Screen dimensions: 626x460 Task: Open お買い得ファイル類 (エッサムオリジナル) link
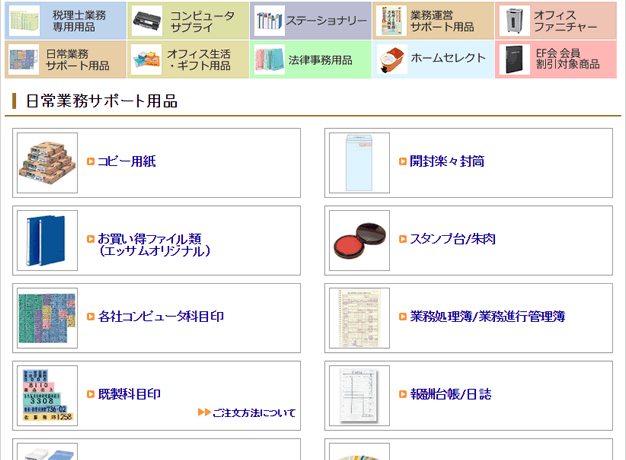(154, 245)
